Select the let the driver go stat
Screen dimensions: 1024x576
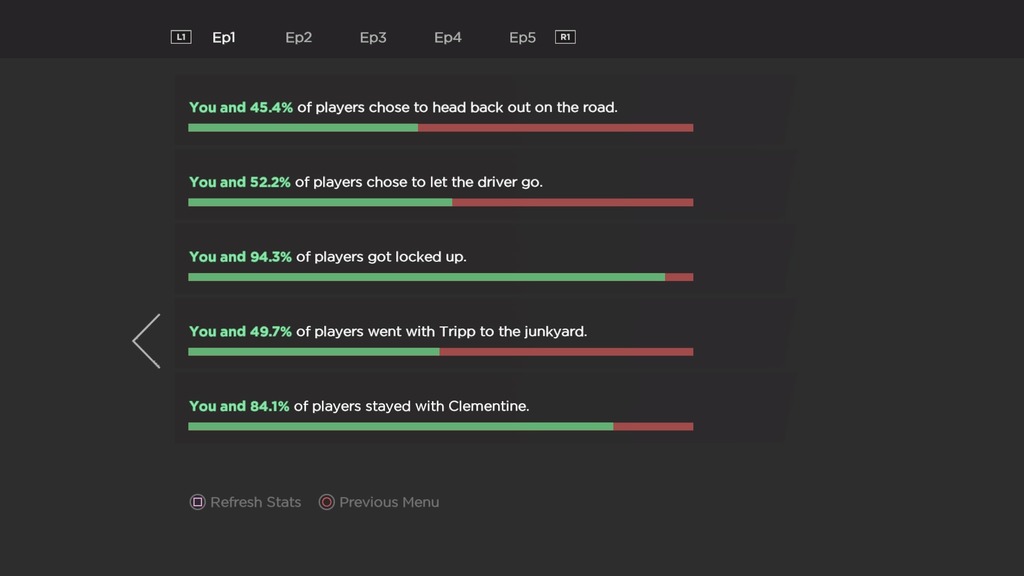[x=366, y=182]
